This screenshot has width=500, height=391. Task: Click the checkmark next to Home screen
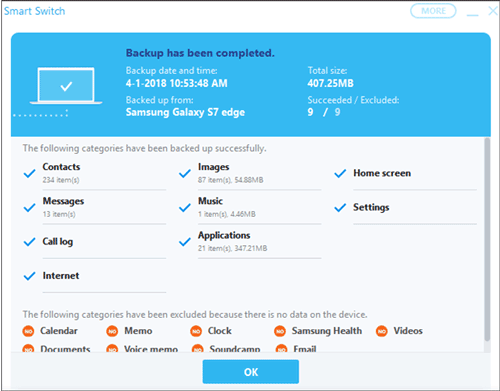(x=340, y=173)
